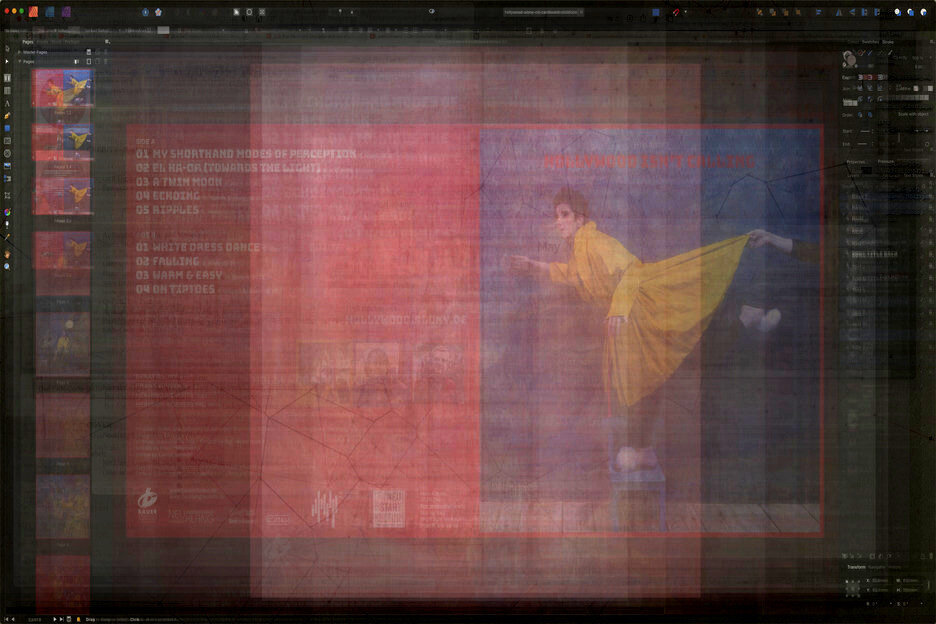Switch to the Photo persona icon
This screenshot has width=936, height=624.
(x=66, y=11)
